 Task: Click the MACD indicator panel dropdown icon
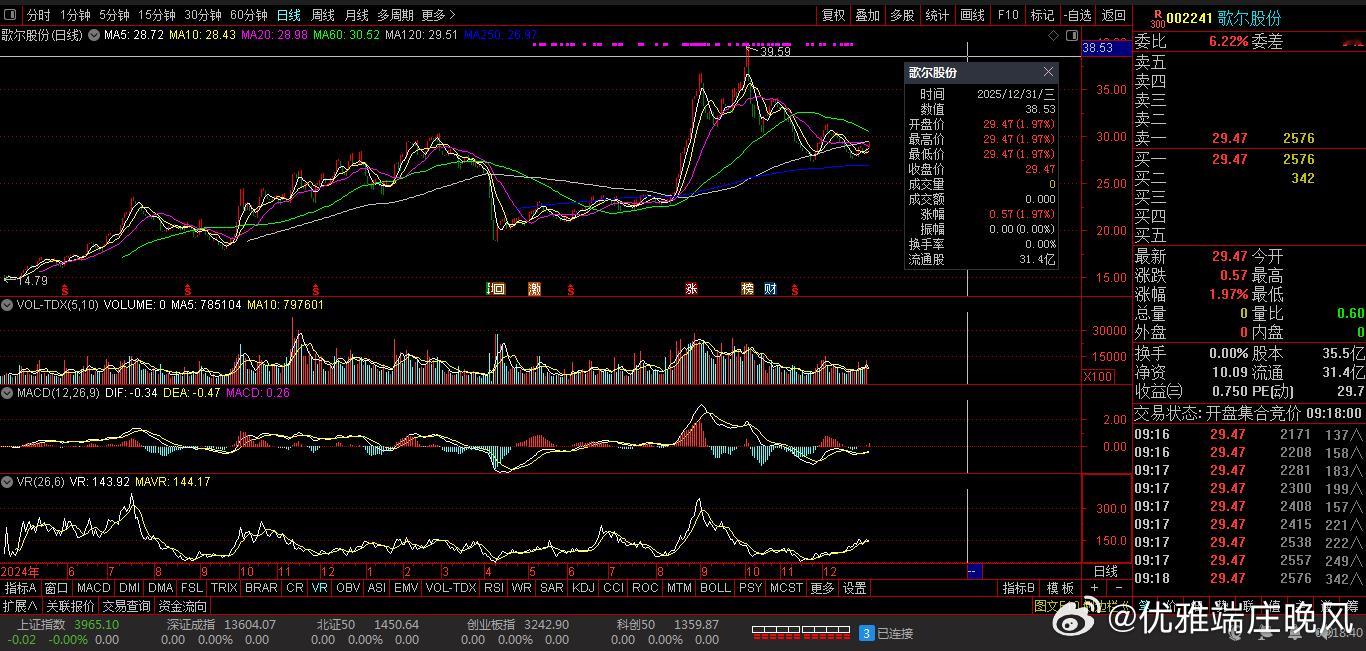click(8, 393)
